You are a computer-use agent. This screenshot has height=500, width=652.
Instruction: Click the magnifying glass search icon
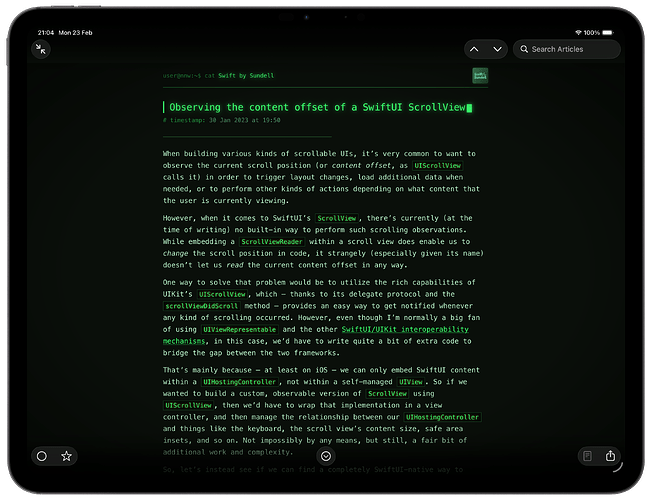pyautogui.click(x=524, y=49)
